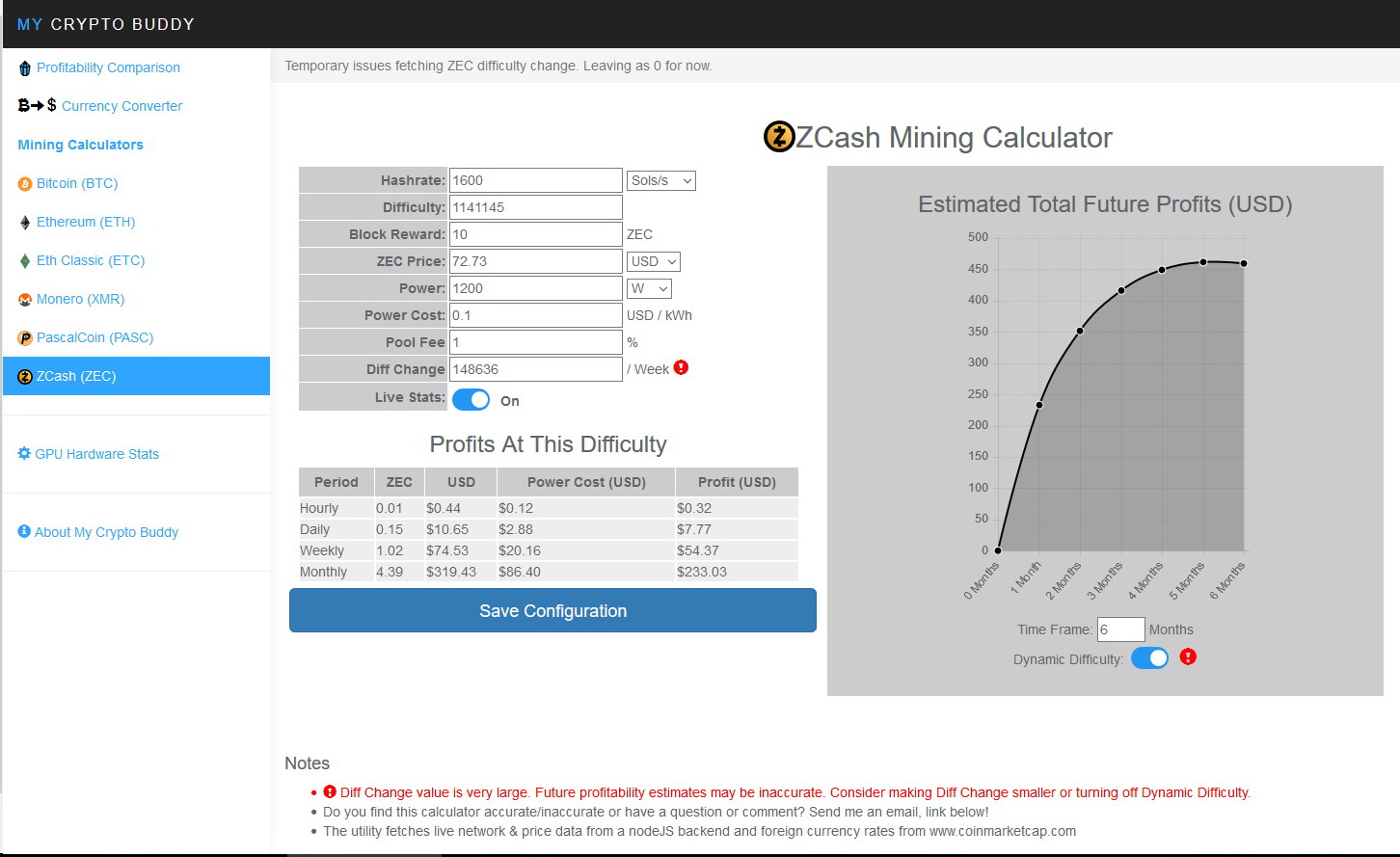This screenshot has width=1400, height=857.
Task: Click the Block Reward input field
Action: point(536,234)
